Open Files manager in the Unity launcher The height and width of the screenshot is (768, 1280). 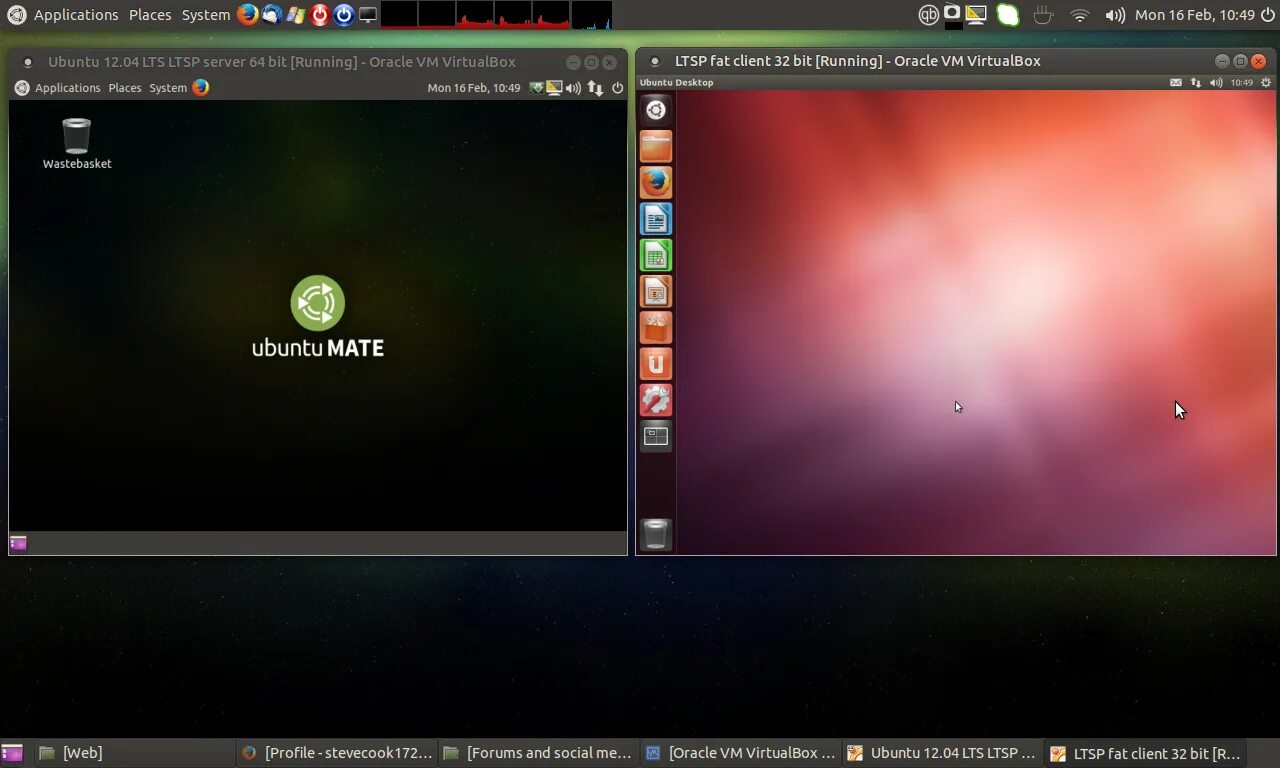[x=656, y=146]
